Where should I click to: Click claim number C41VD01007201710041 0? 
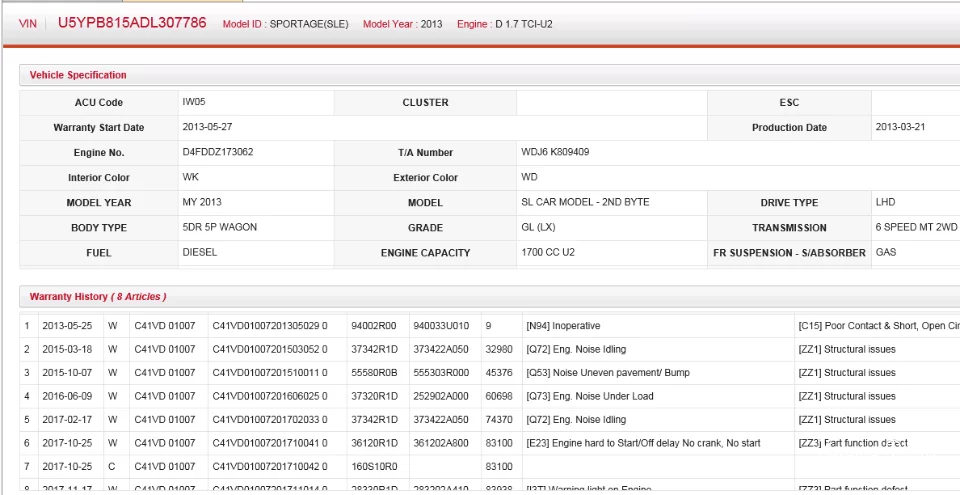click(x=269, y=443)
